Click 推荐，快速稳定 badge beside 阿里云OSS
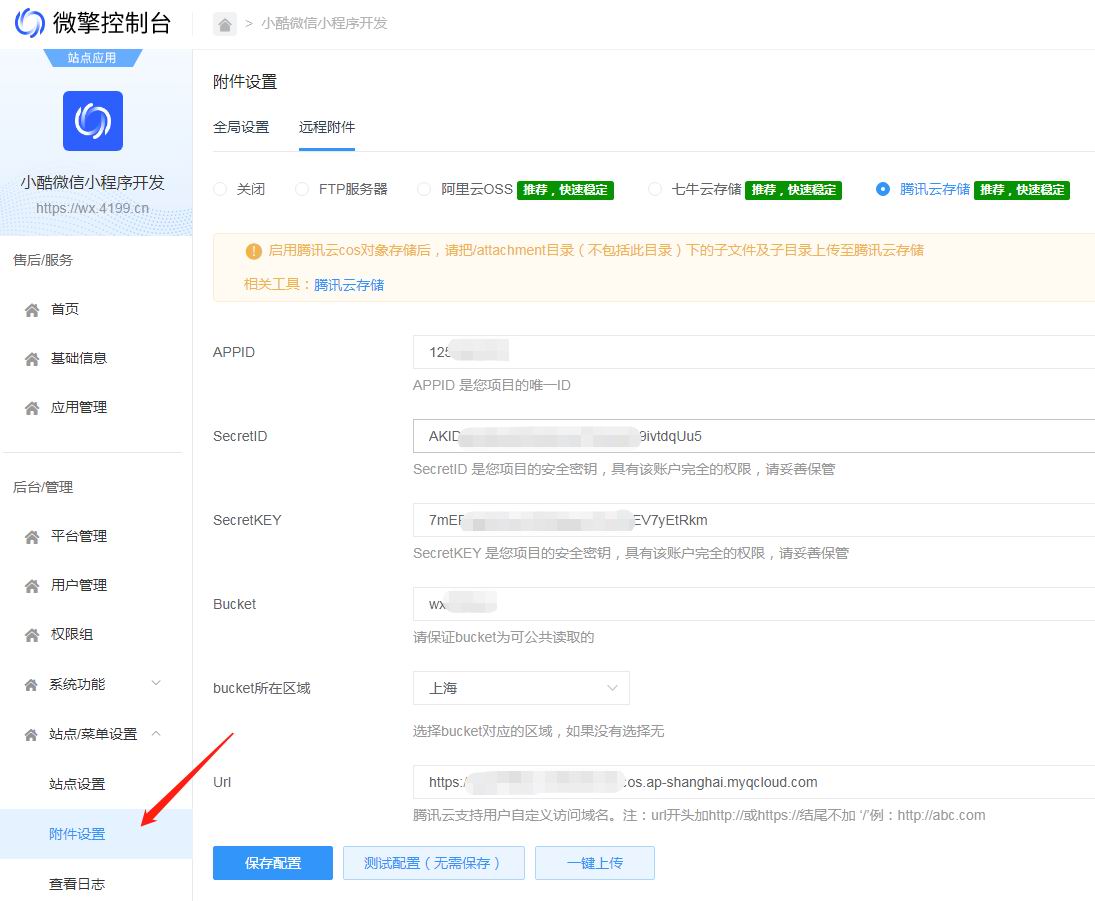The width and height of the screenshot is (1095, 901). coord(565,190)
